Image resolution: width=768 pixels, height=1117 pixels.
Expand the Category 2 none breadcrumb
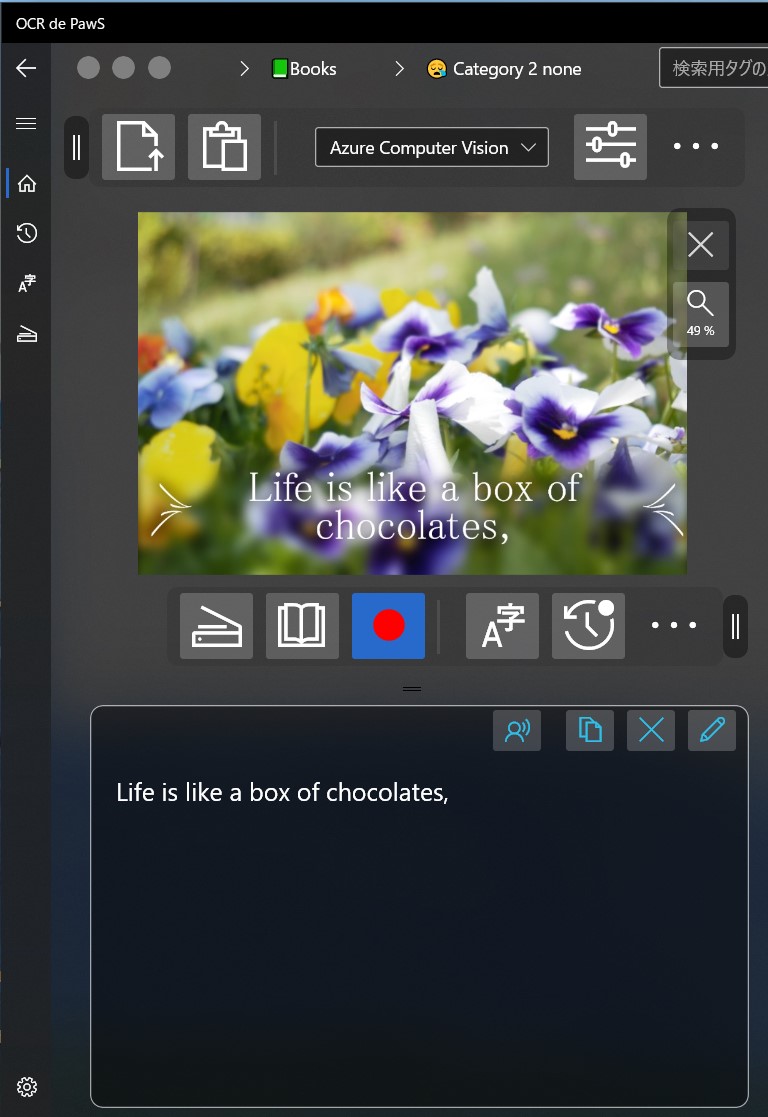[x=504, y=69]
